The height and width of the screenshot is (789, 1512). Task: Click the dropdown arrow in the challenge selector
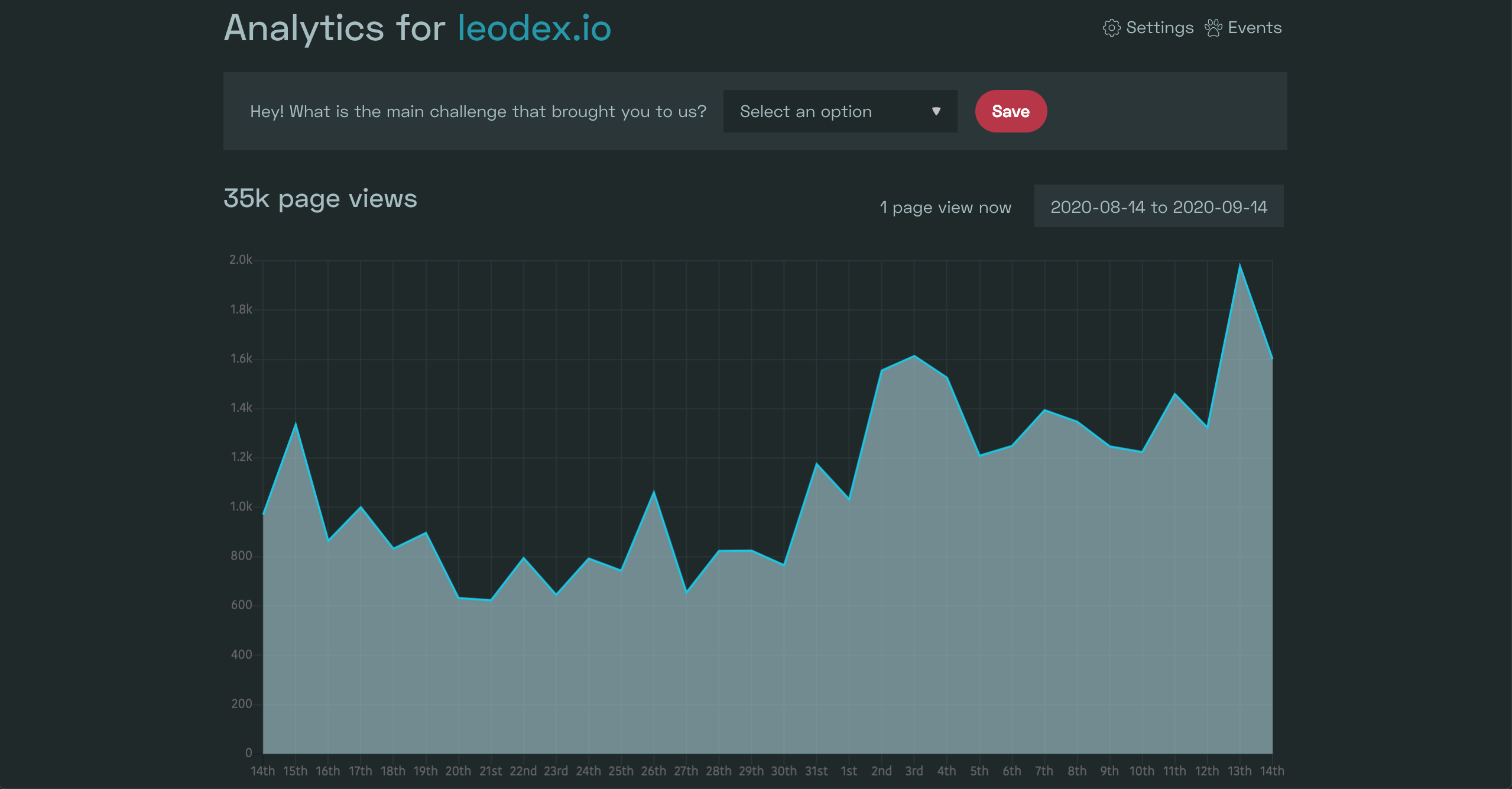point(936,111)
